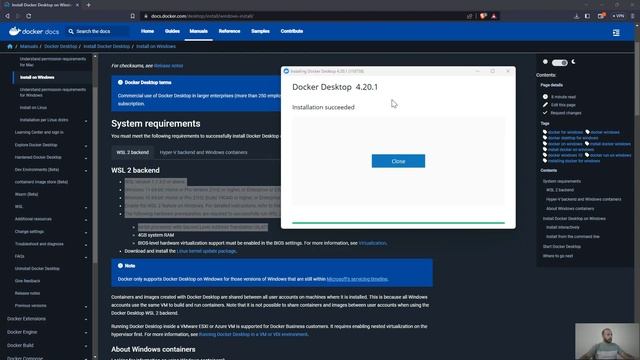The width and height of the screenshot is (640, 360).
Task: Click Close button in Docker installer
Action: click(398, 161)
